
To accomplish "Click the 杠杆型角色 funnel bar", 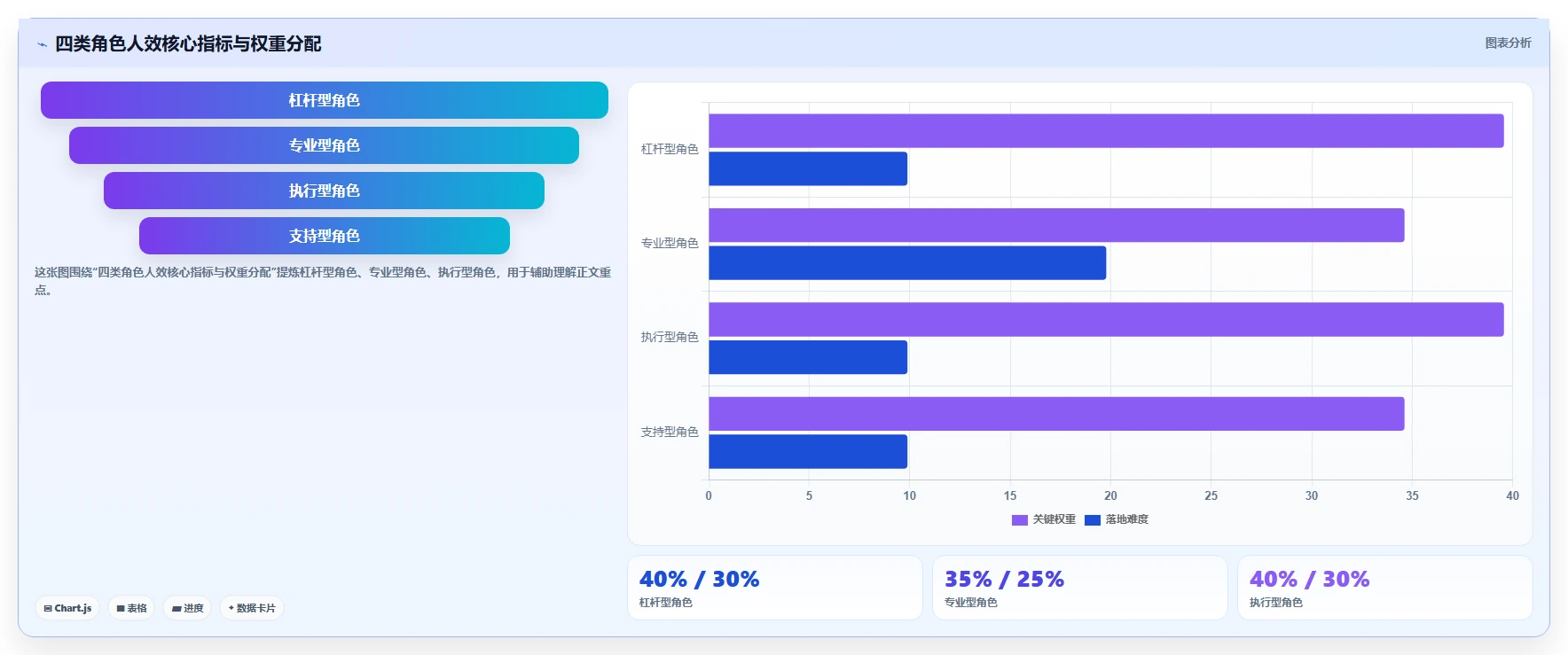I will pos(325,100).
